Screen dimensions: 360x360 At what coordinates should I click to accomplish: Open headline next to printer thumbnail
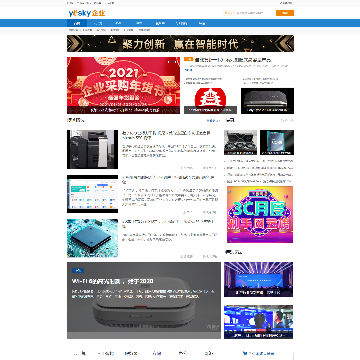click(x=167, y=135)
